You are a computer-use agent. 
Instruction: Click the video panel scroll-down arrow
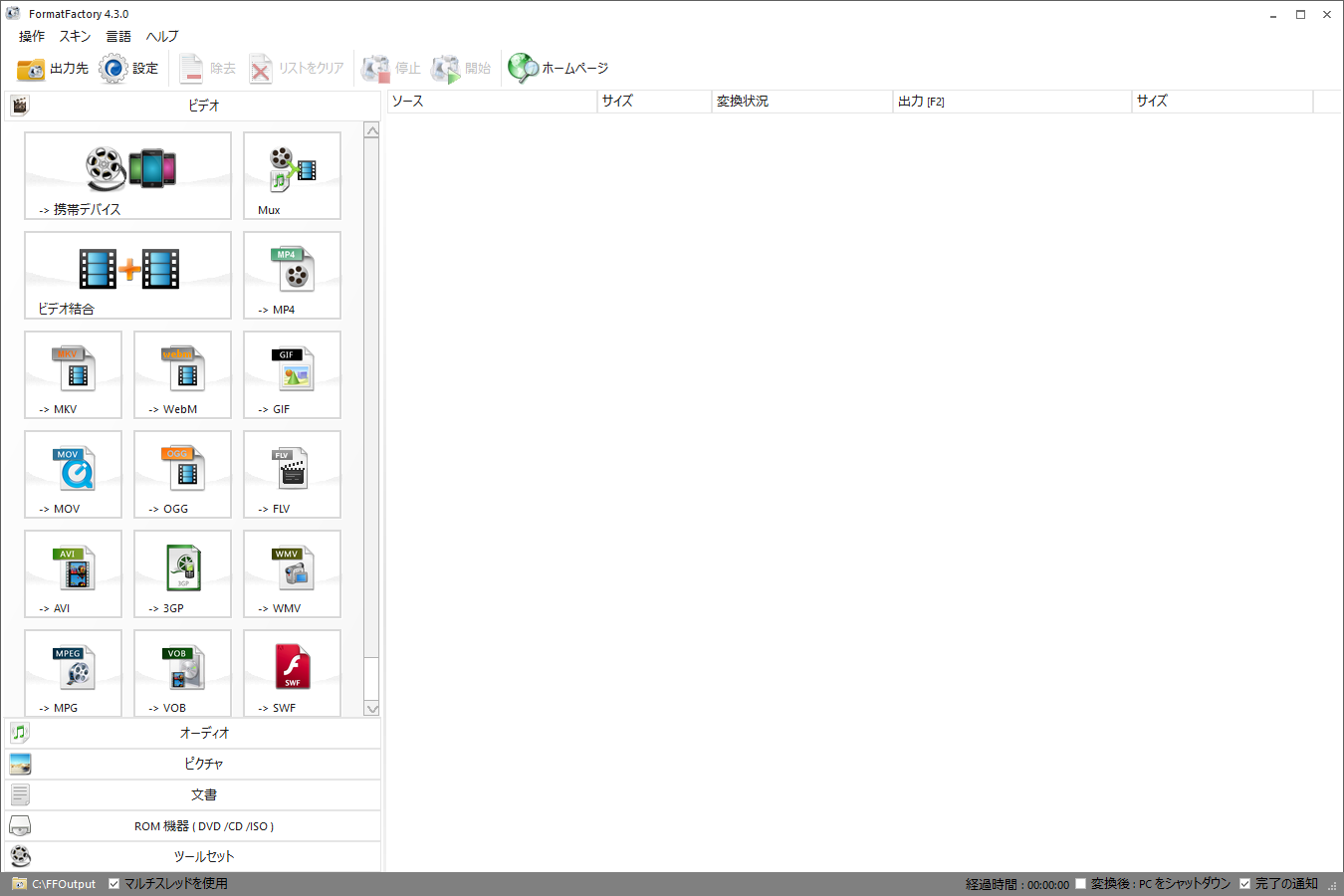371,709
